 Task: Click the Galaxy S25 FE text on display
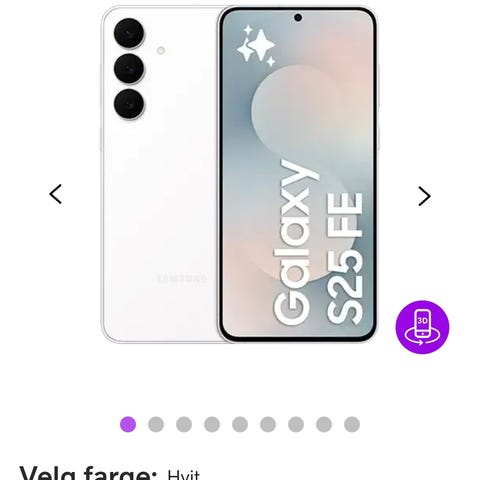coord(318,243)
